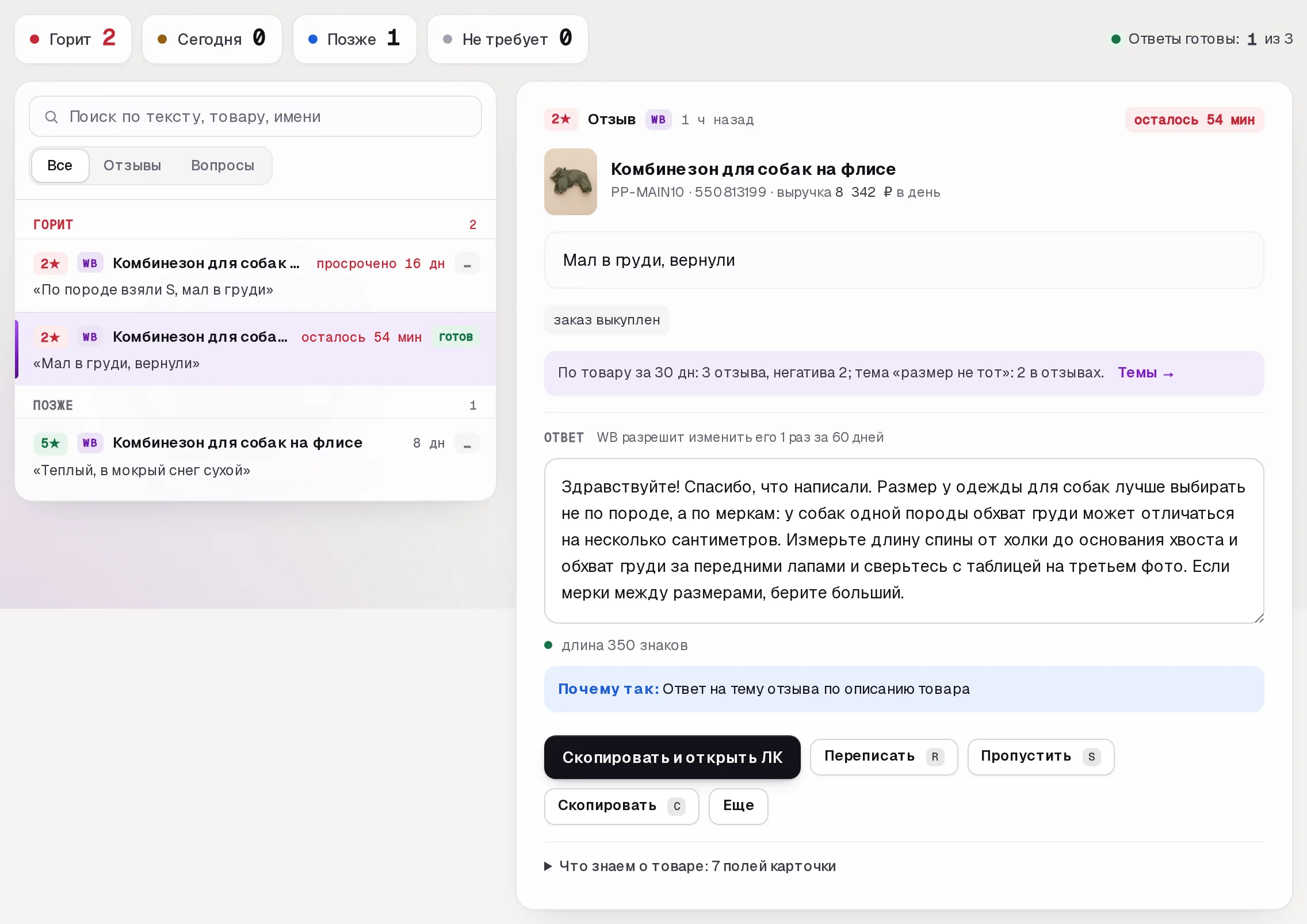This screenshot has height=924, width=1307.
Task: Click the search magnifier icon
Action: click(51, 117)
